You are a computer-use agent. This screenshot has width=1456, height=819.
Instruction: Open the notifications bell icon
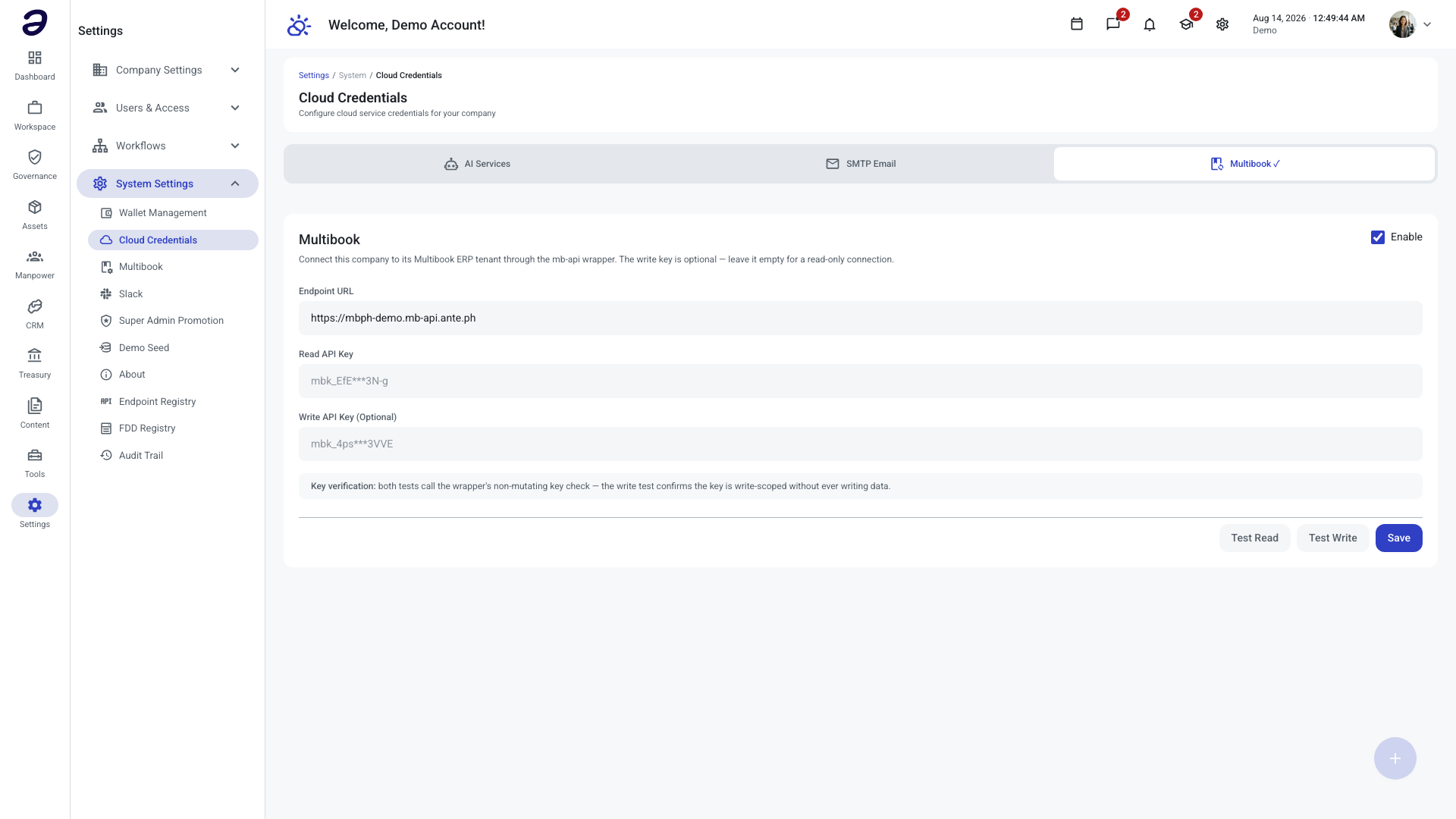pos(1150,24)
